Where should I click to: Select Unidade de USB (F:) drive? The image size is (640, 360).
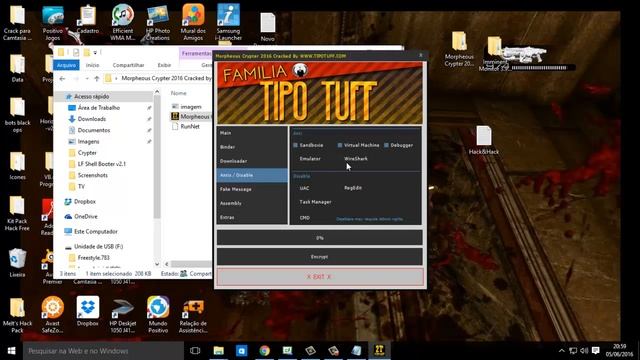click(x=98, y=247)
